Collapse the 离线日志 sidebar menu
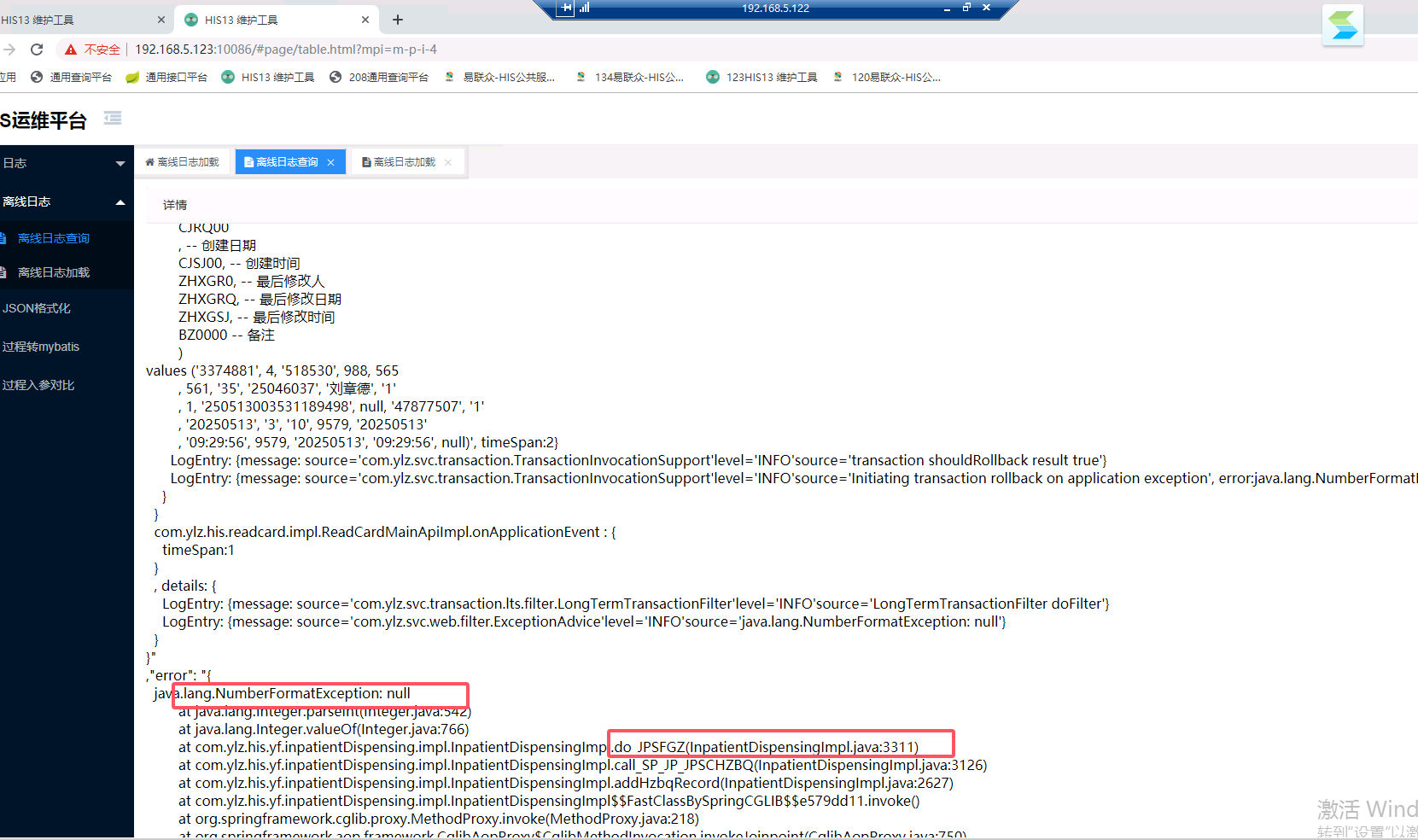The width and height of the screenshot is (1418, 840). click(67, 201)
